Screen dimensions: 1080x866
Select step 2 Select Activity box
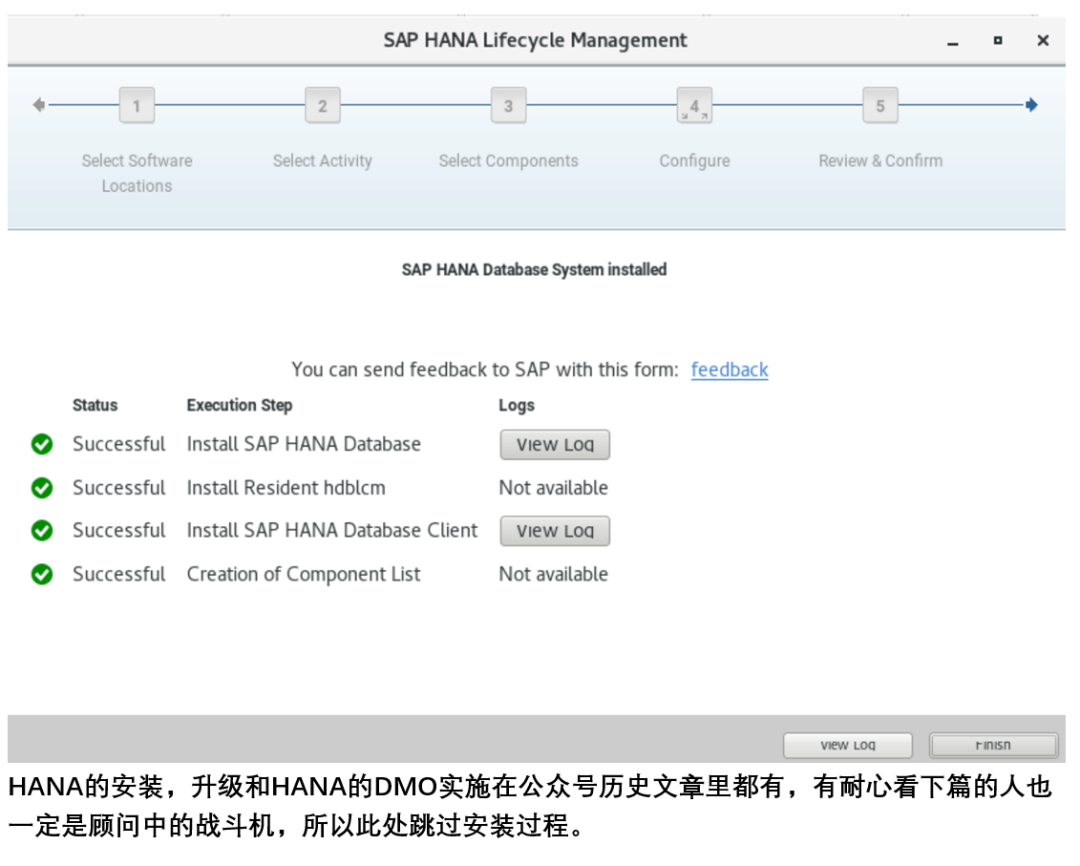(322, 105)
